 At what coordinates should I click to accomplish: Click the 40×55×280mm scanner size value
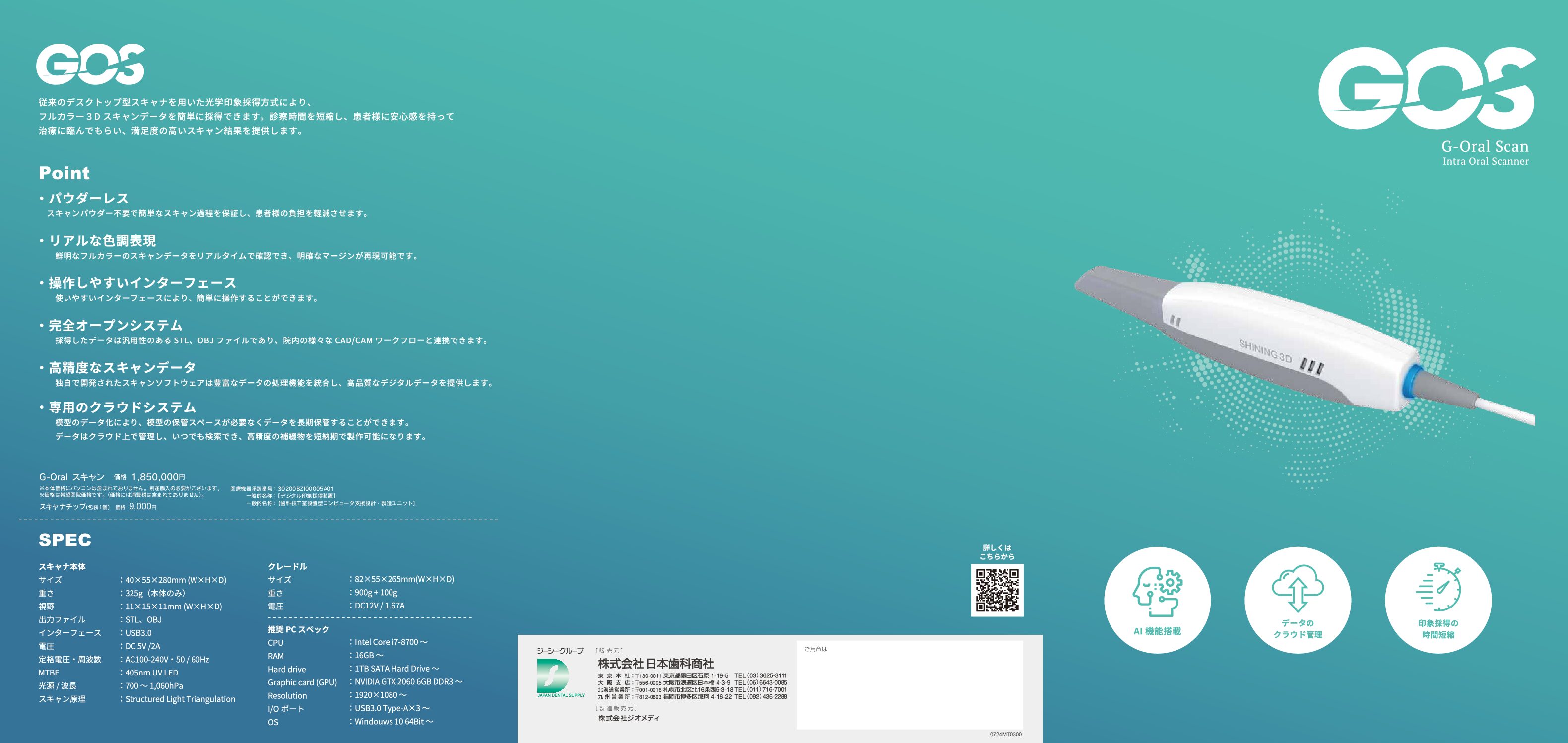tap(175, 580)
